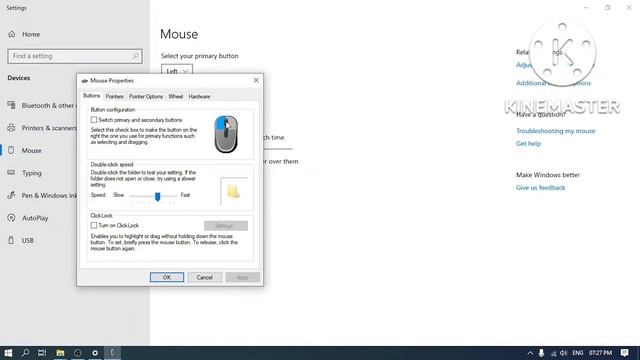The width and height of the screenshot is (640, 360).
Task: Click the disabled ClickLock Settings button
Action: [226, 226]
